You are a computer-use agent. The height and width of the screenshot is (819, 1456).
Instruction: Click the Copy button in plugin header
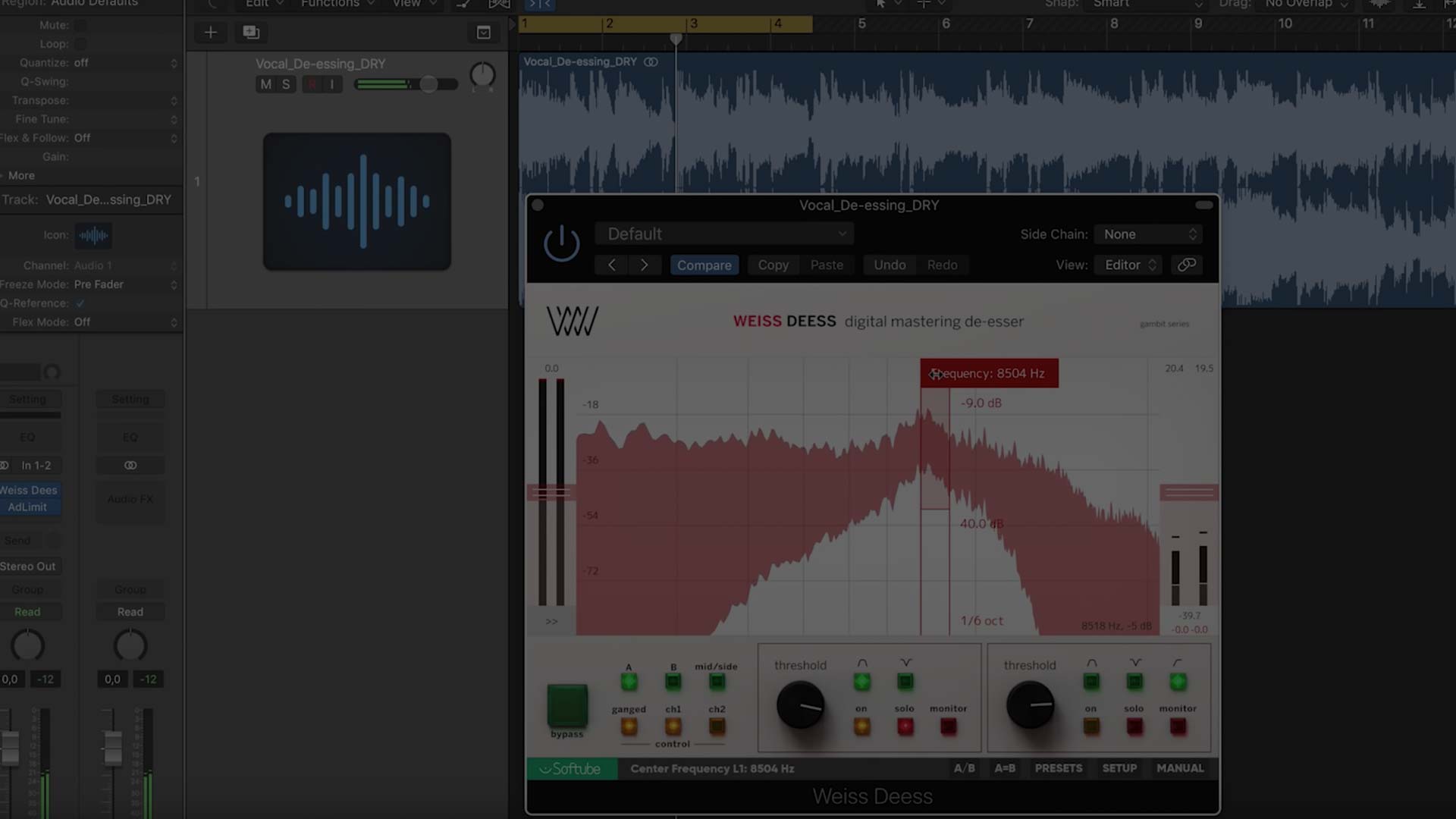[773, 265]
